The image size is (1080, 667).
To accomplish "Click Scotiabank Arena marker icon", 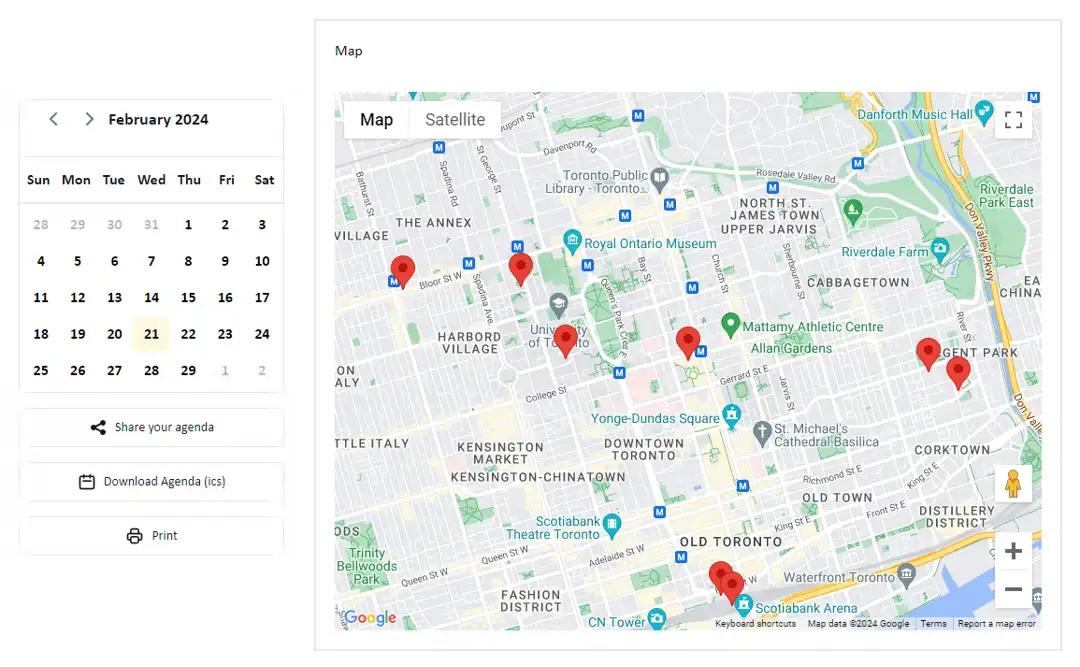I will tap(743, 605).
